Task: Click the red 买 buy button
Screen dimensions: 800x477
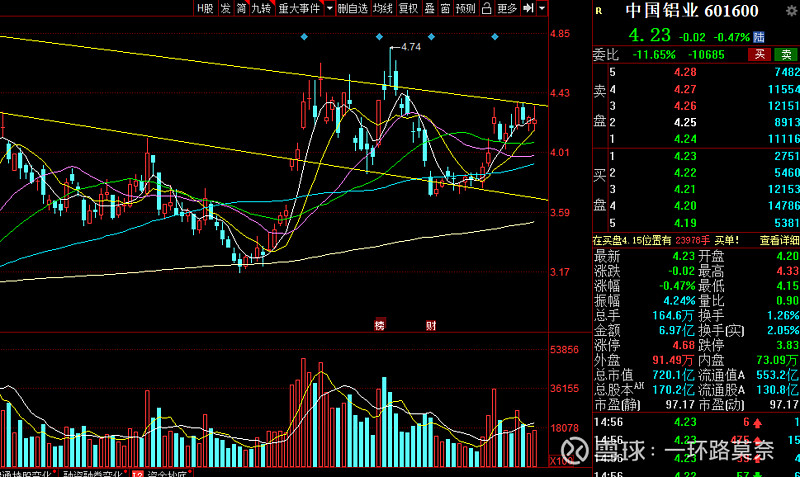Action: pyautogui.click(x=760, y=54)
